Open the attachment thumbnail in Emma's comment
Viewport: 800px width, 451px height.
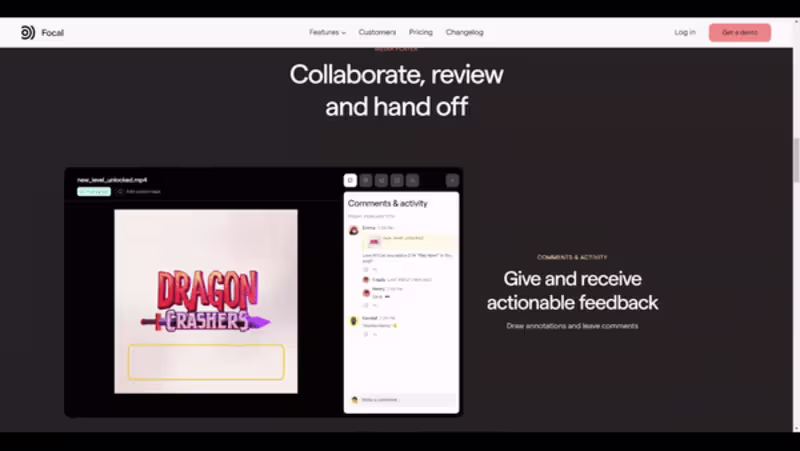point(374,242)
